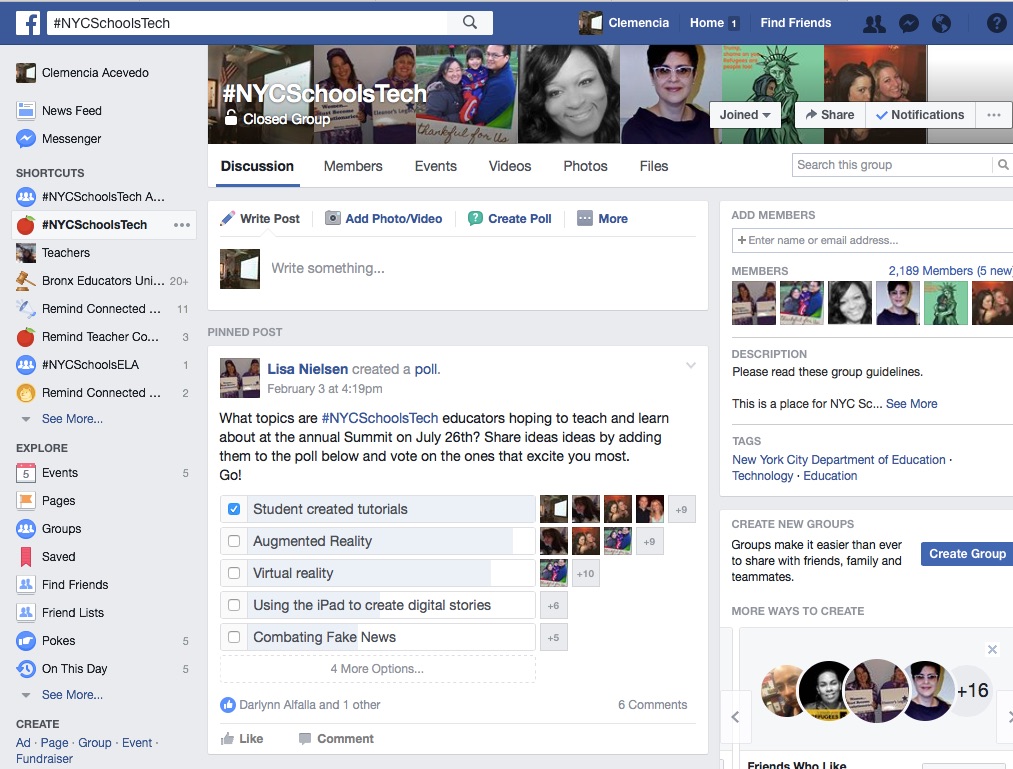Click the Enter name or email address field
The image size is (1013, 769).
point(872,240)
